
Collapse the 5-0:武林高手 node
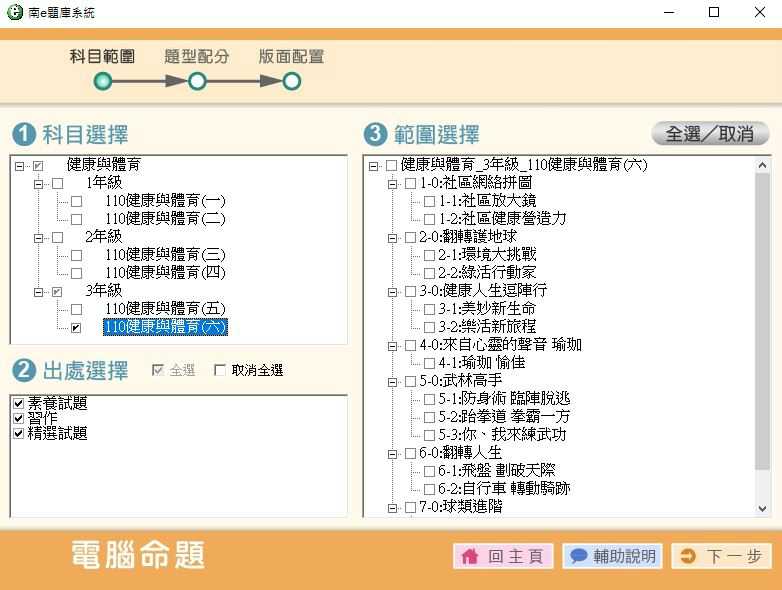(x=392, y=382)
